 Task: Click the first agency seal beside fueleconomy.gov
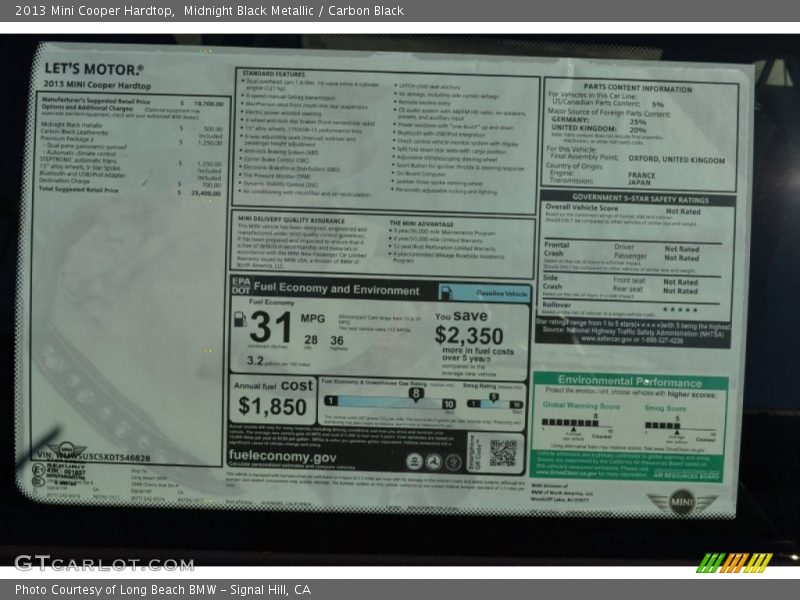(x=414, y=462)
